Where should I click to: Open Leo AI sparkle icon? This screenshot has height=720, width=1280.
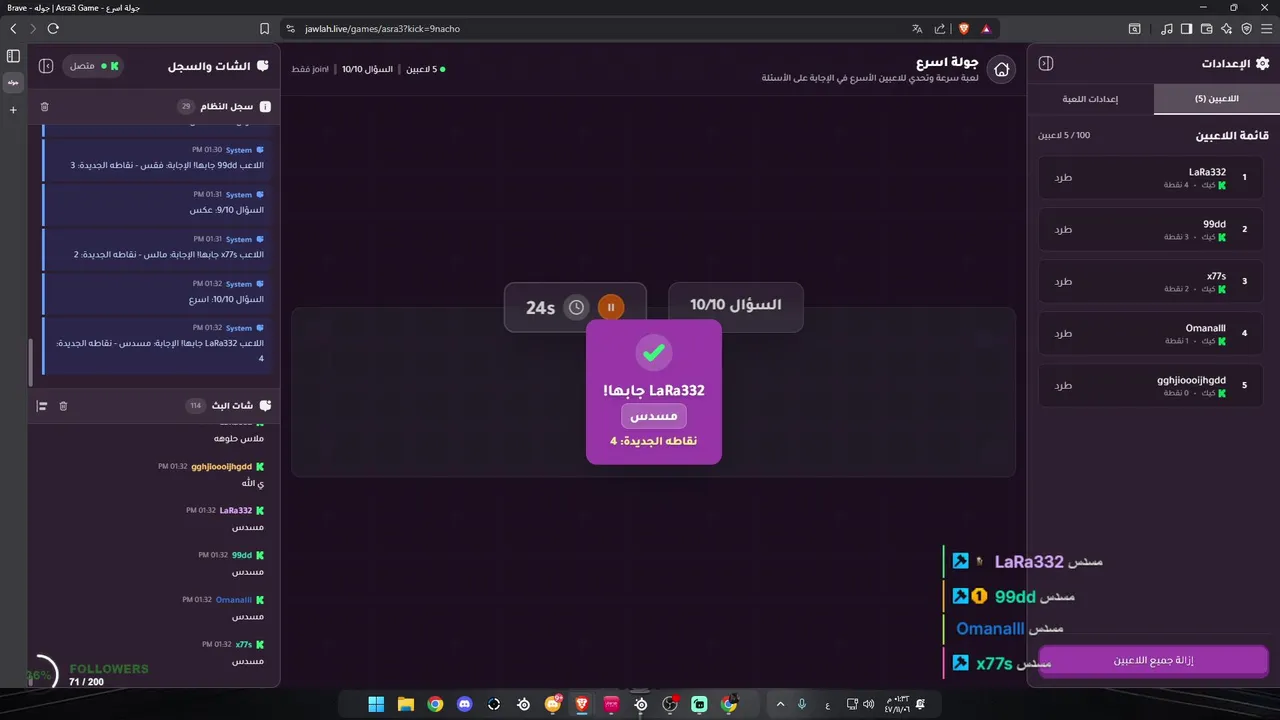point(1227,29)
